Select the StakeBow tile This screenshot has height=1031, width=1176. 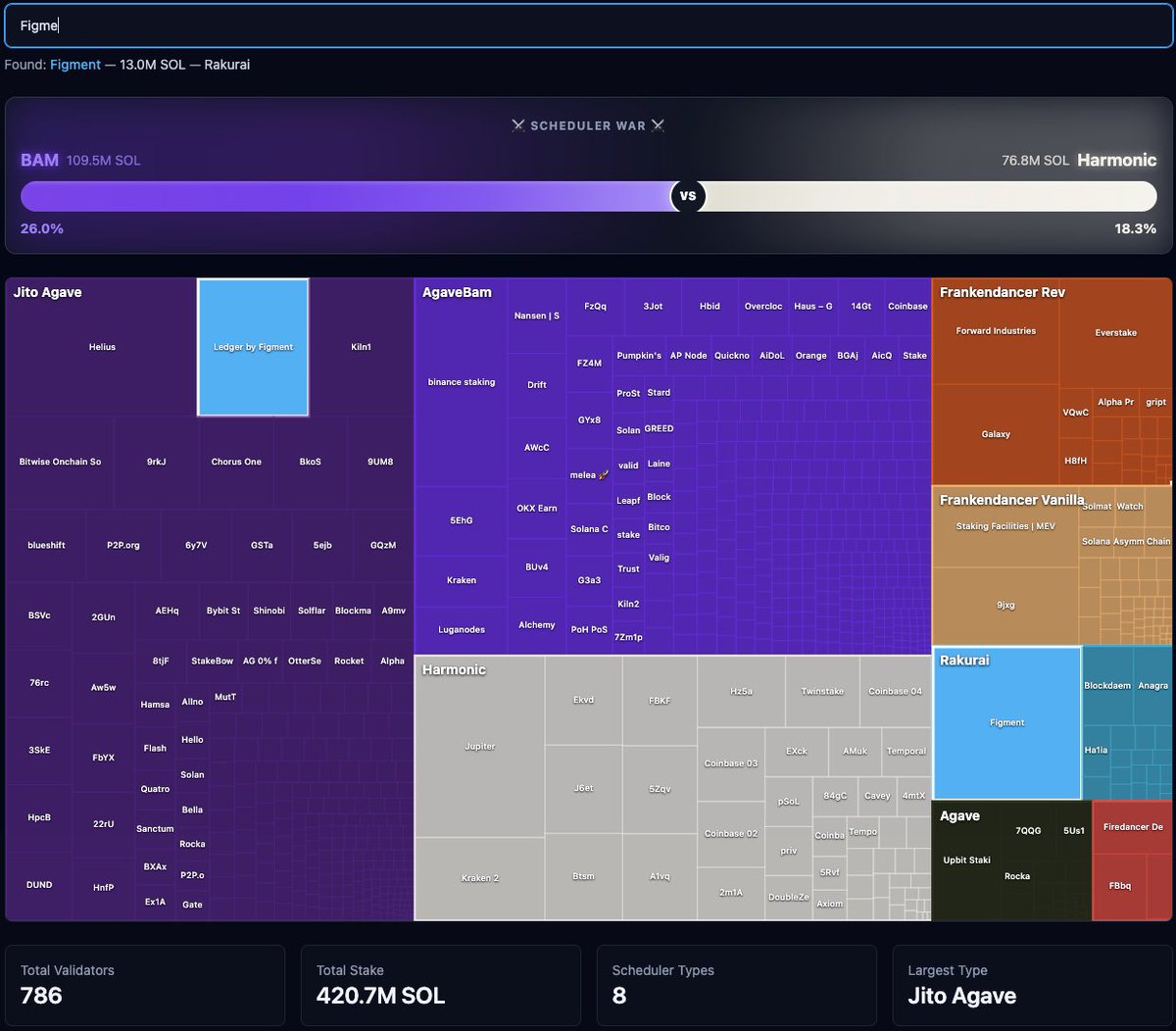click(212, 662)
